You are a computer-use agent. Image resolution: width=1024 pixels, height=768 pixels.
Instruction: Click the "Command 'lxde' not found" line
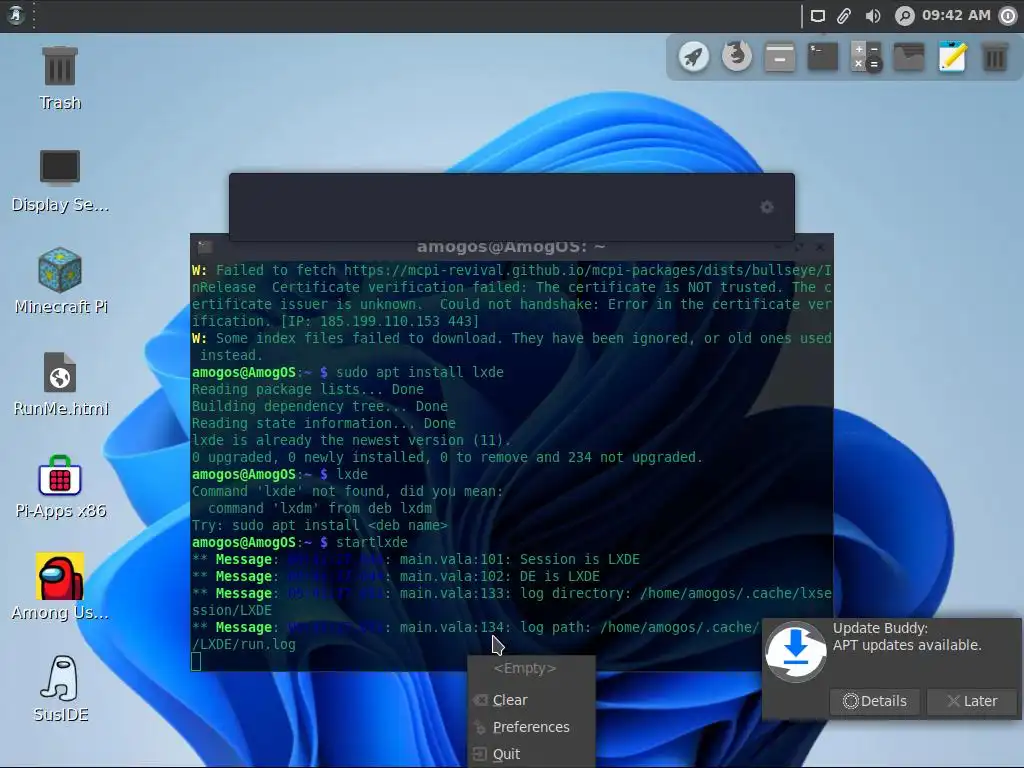pyautogui.click(x=347, y=491)
